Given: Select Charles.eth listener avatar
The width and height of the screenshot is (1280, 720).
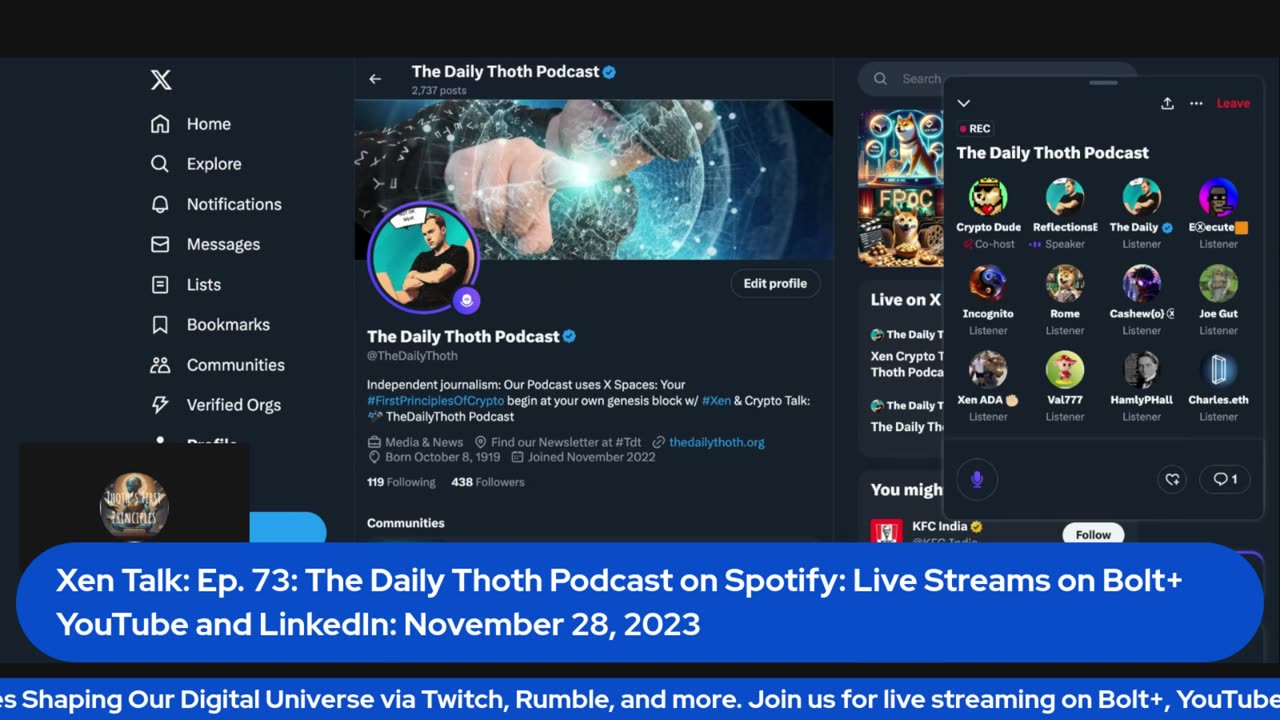Looking at the screenshot, I should tap(1218, 370).
